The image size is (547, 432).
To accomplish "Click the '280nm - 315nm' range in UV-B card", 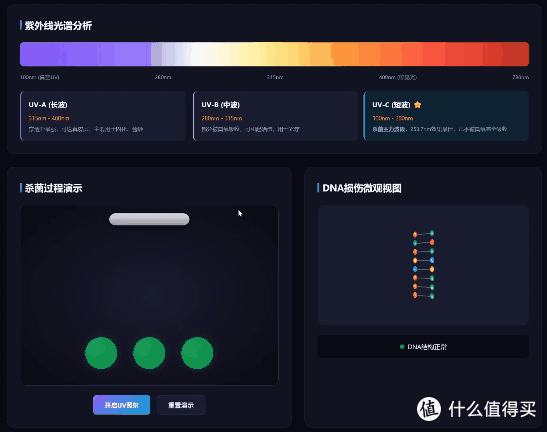I will point(222,118).
